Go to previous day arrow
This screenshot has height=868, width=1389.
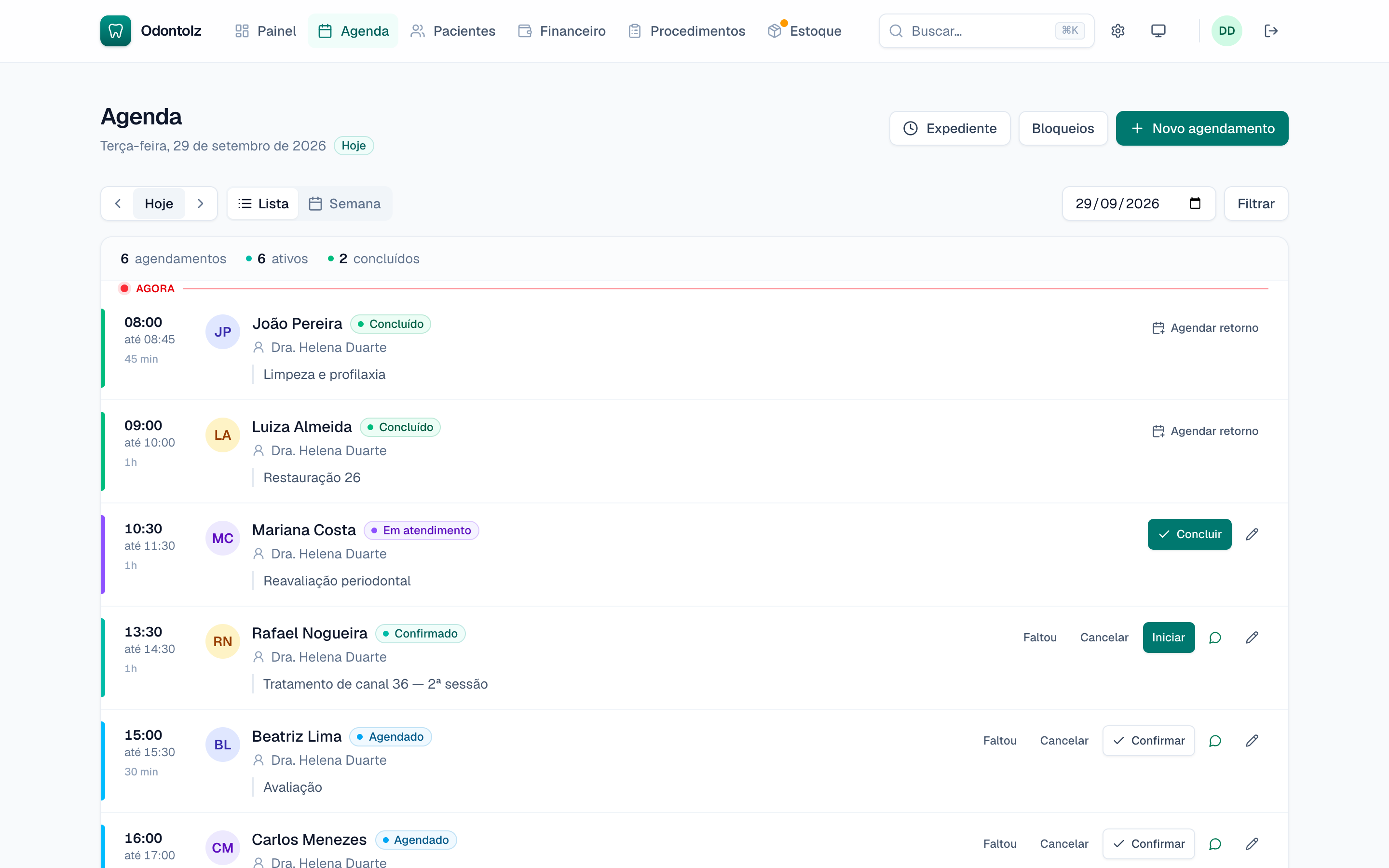pyautogui.click(x=118, y=204)
